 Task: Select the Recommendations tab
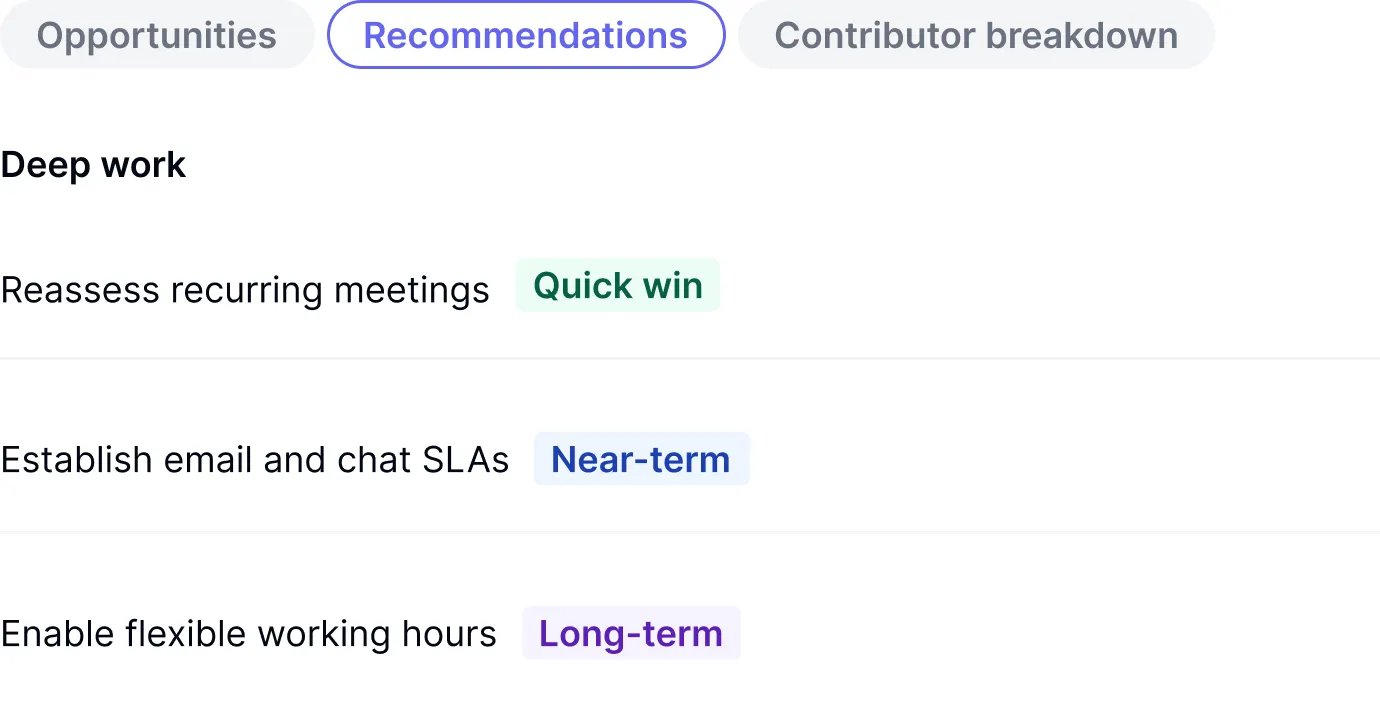click(526, 36)
